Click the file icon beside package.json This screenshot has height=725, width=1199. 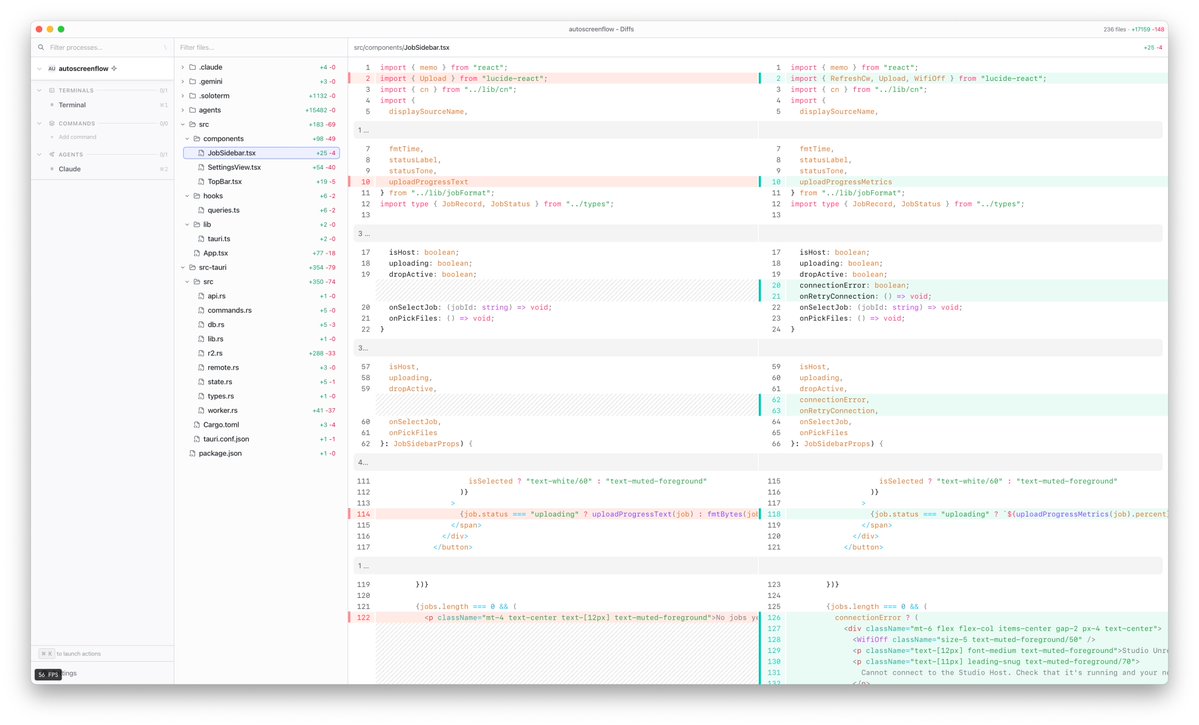[x=192, y=454]
